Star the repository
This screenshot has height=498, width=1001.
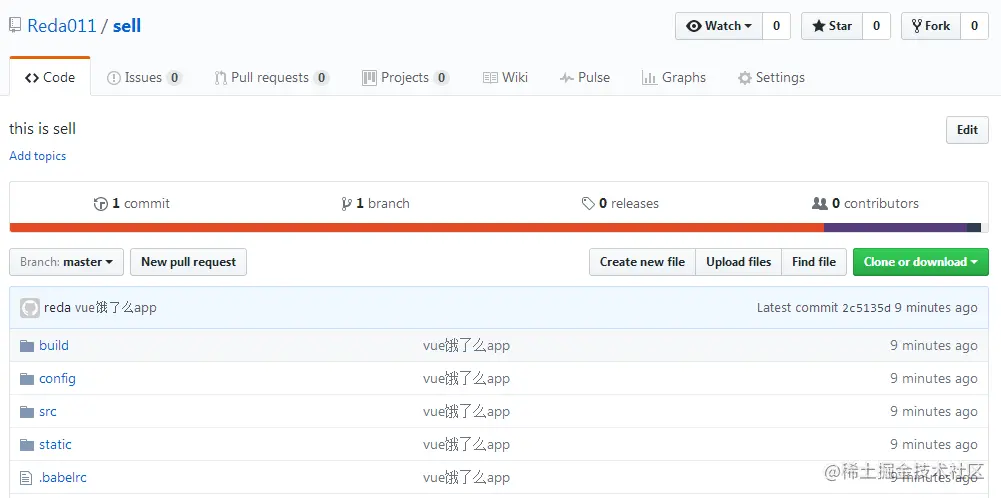[x=832, y=26]
